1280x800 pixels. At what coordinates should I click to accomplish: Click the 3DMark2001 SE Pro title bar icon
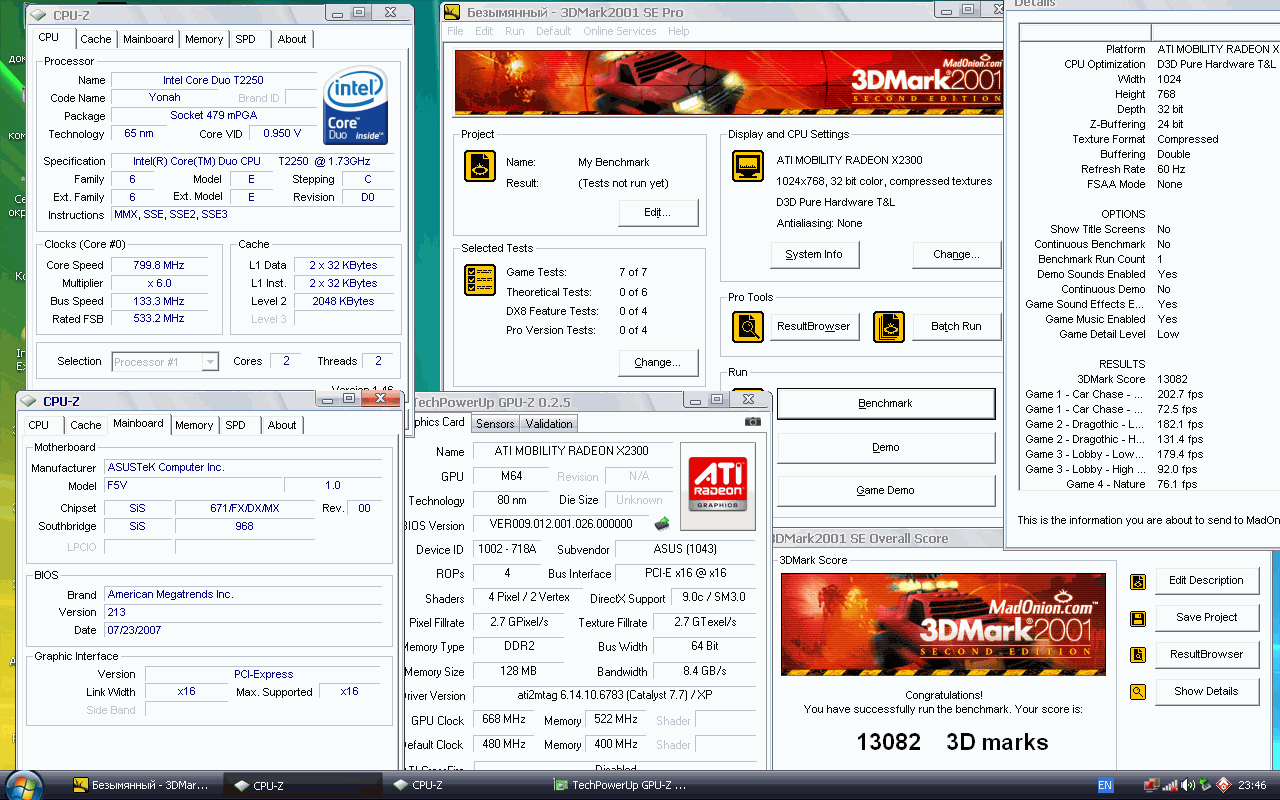point(452,12)
